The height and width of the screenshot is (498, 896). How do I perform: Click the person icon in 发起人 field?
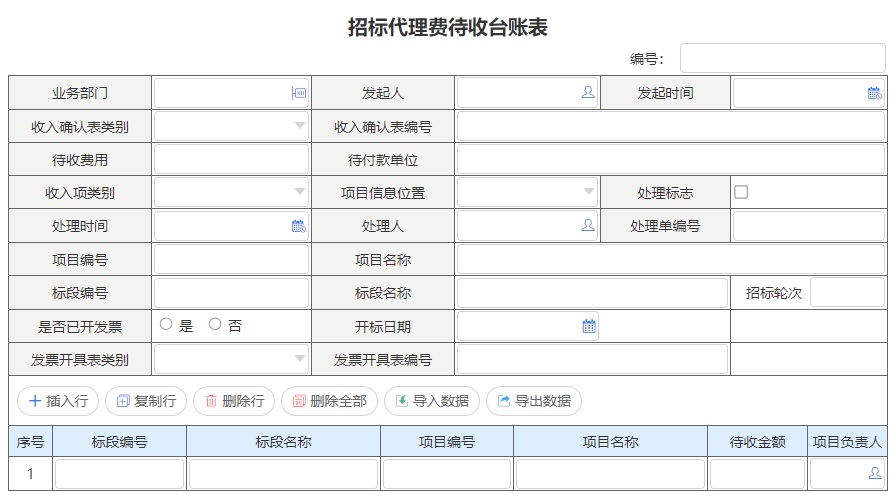coord(588,93)
